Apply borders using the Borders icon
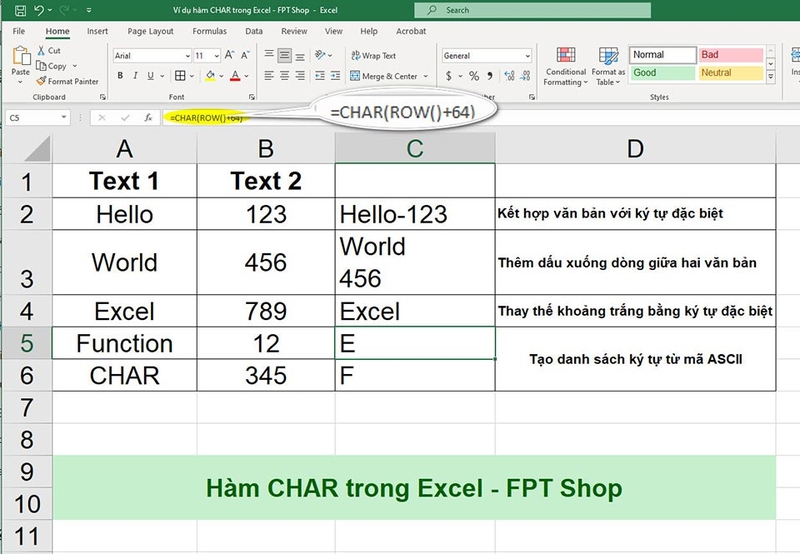This screenshot has width=800, height=554. click(180, 75)
